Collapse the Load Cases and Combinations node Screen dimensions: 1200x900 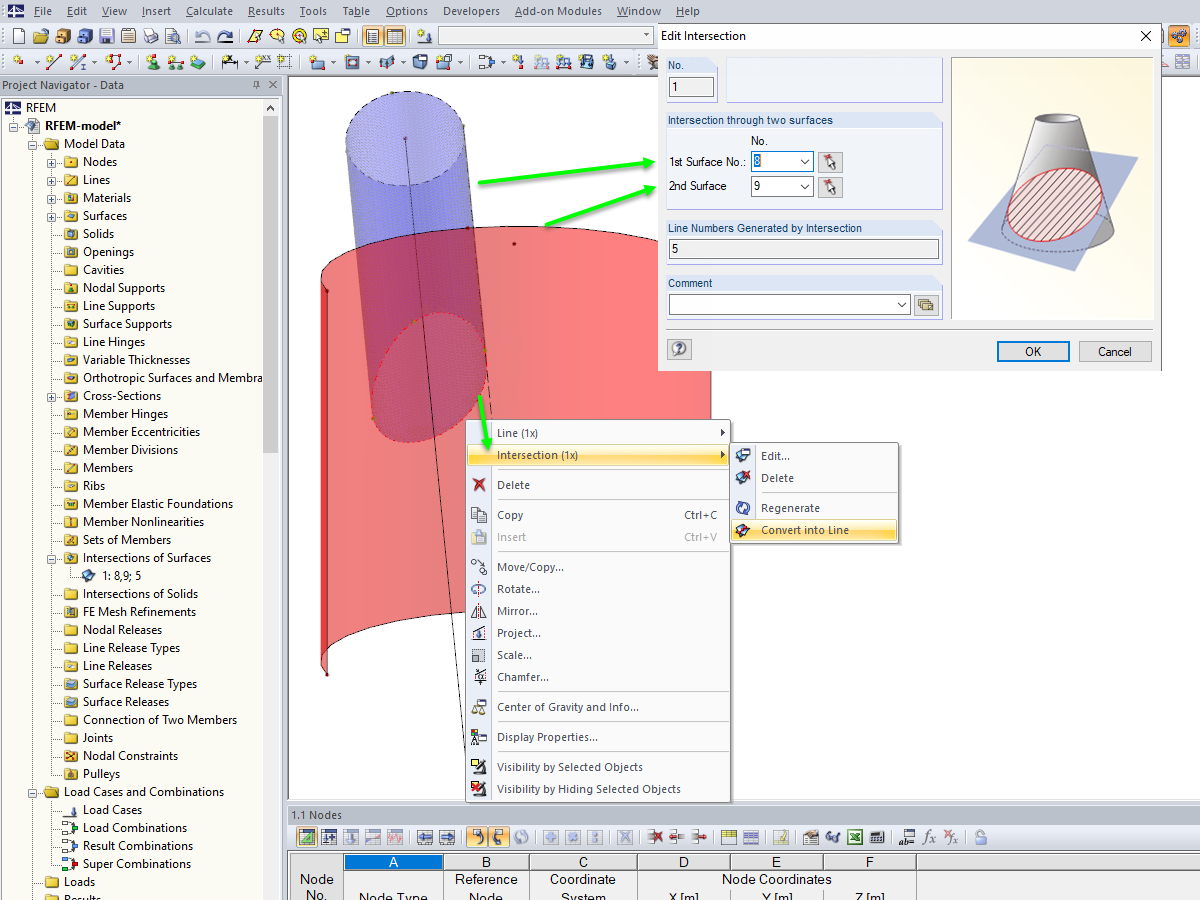(32, 792)
